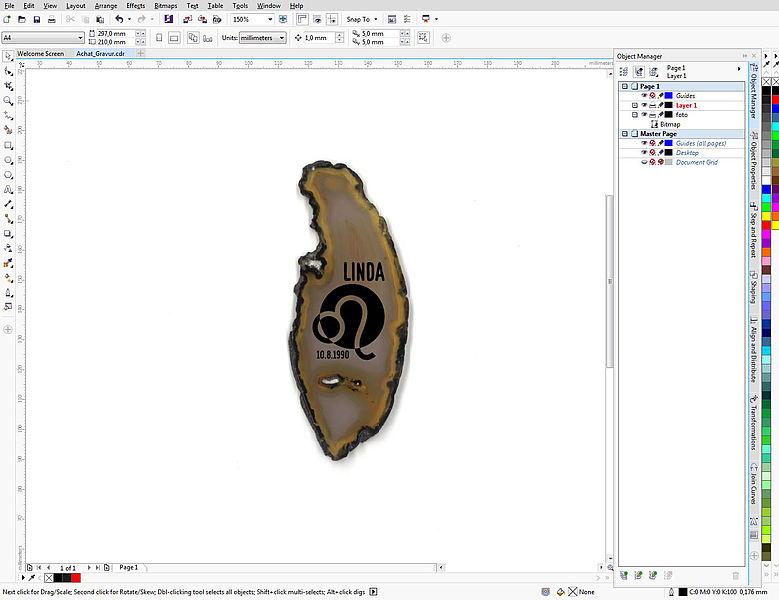Viewport: 779px width, 600px height.
Task: Pick the red swatch in document palette
Action: 76,578
